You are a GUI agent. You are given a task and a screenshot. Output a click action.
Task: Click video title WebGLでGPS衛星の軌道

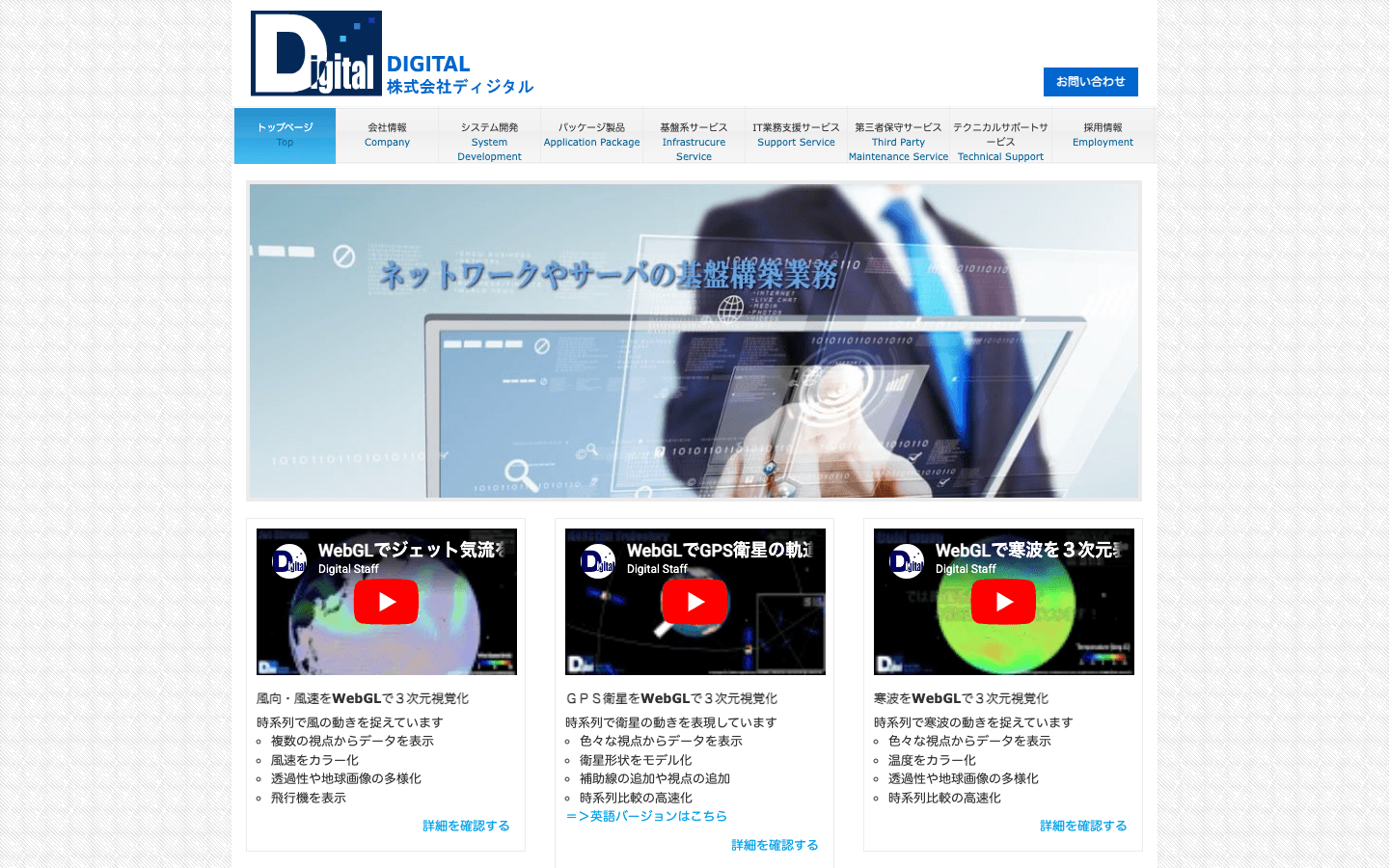tap(721, 550)
